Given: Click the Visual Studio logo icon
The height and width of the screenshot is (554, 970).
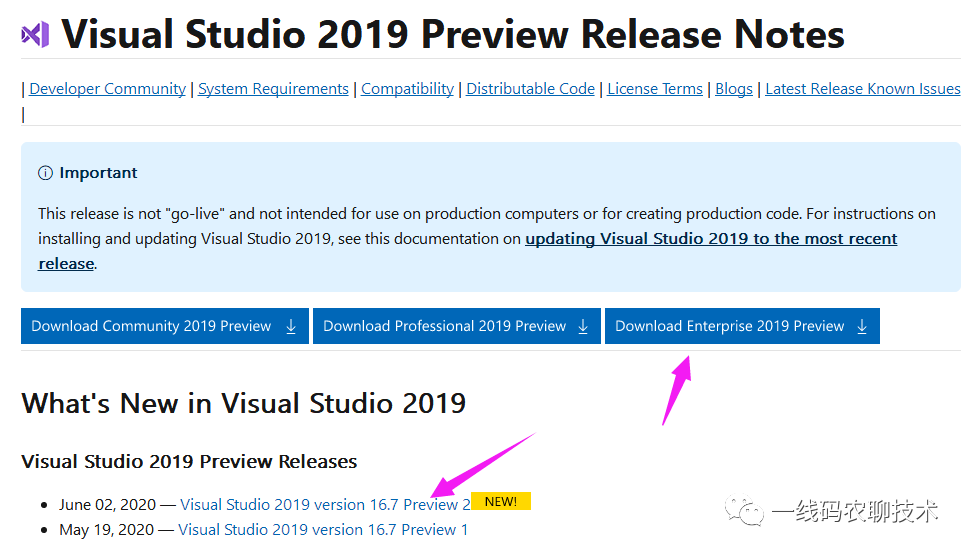Looking at the screenshot, I should tap(35, 35).
